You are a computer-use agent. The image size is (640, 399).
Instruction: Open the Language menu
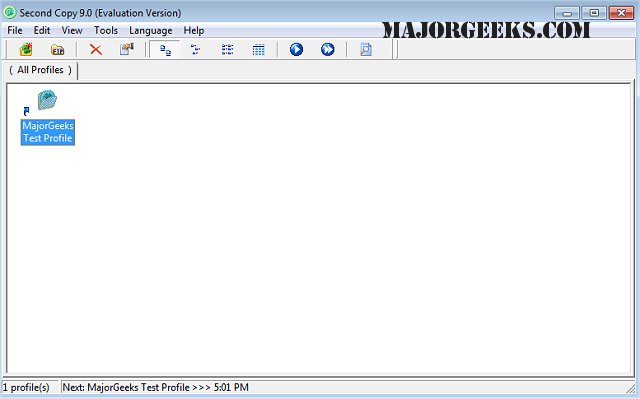[x=151, y=31]
